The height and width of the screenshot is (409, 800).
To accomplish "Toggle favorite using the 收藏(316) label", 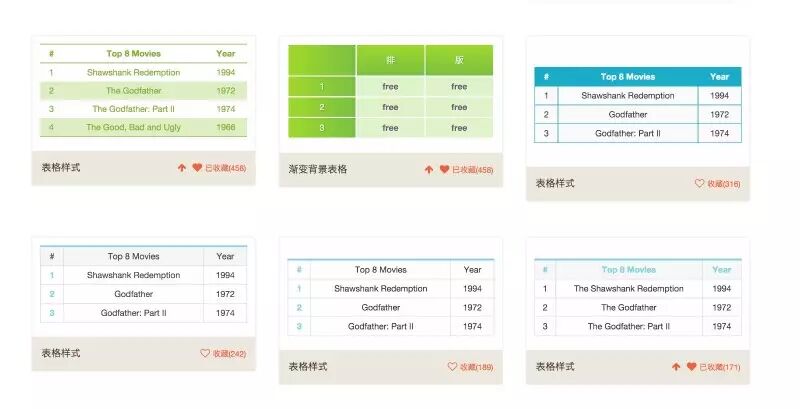I will click(723, 184).
